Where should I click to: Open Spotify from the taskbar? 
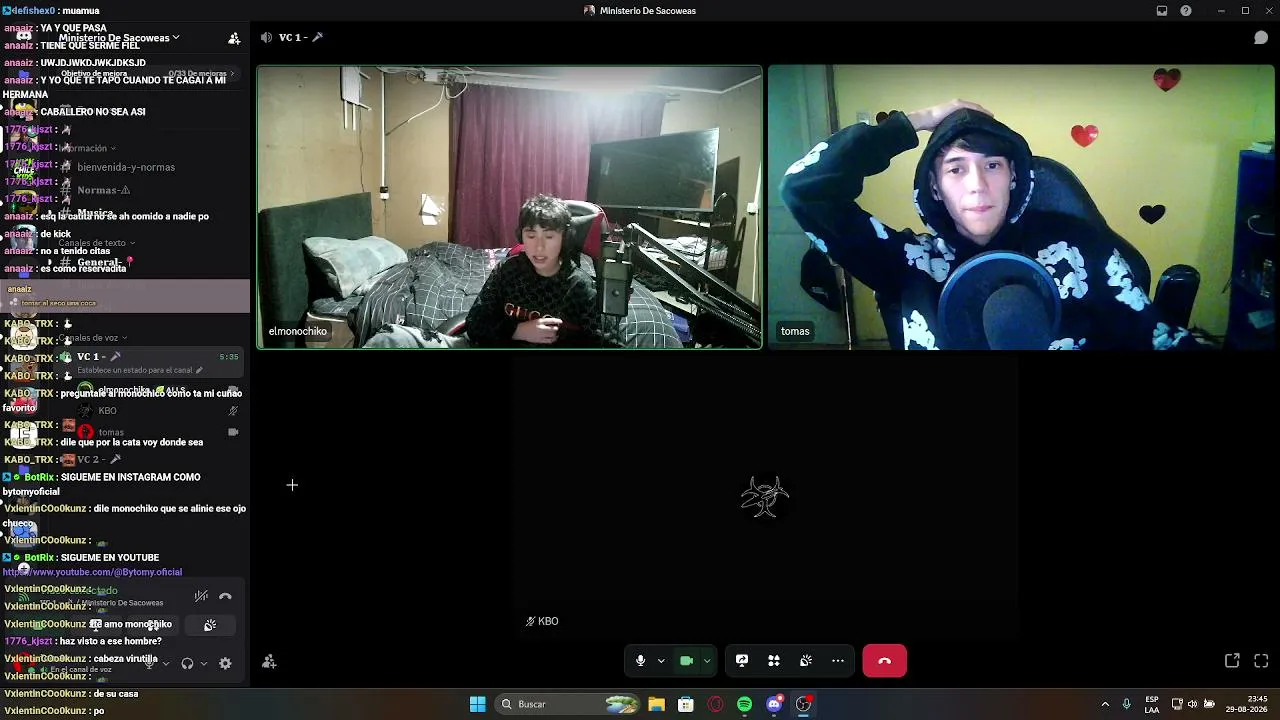pos(744,704)
